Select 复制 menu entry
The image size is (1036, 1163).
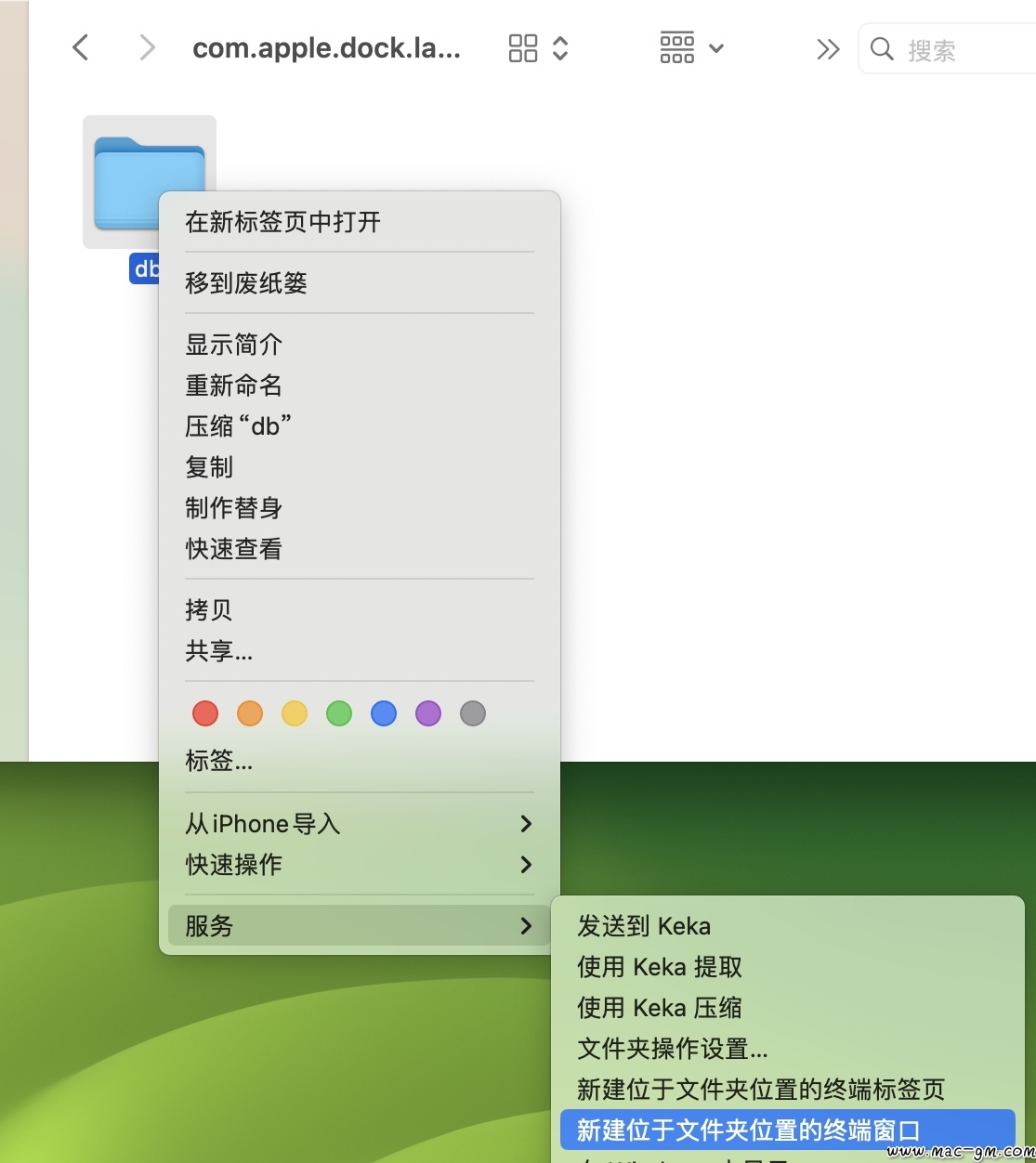click(x=360, y=467)
